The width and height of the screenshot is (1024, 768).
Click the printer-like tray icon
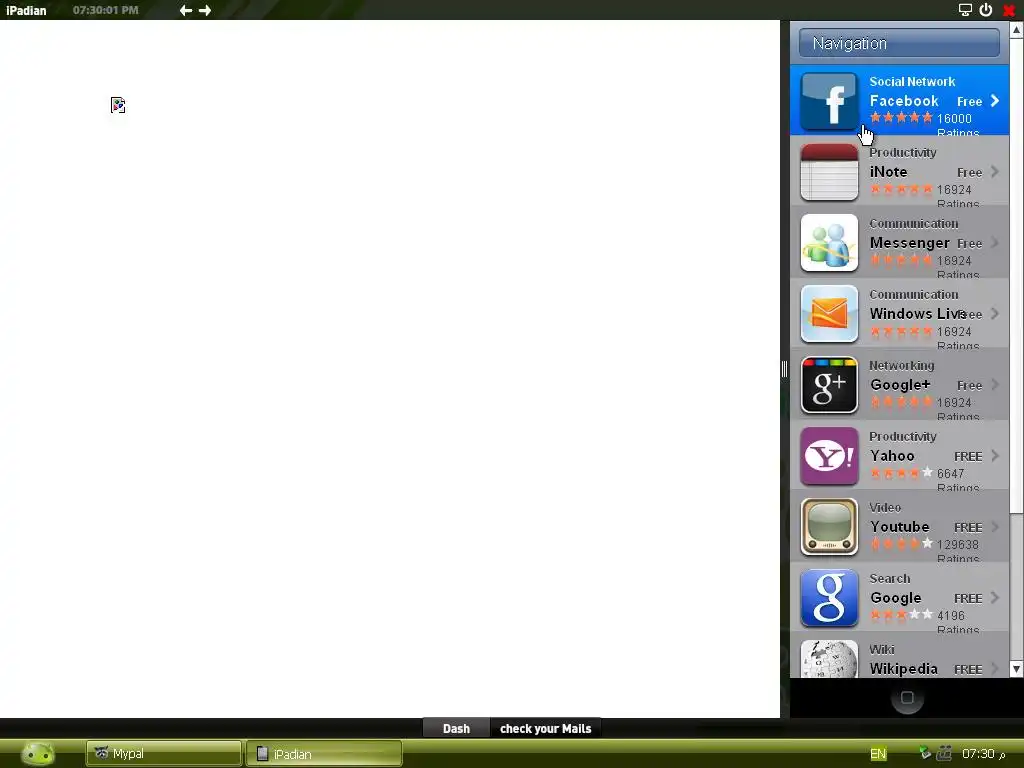click(x=944, y=754)
